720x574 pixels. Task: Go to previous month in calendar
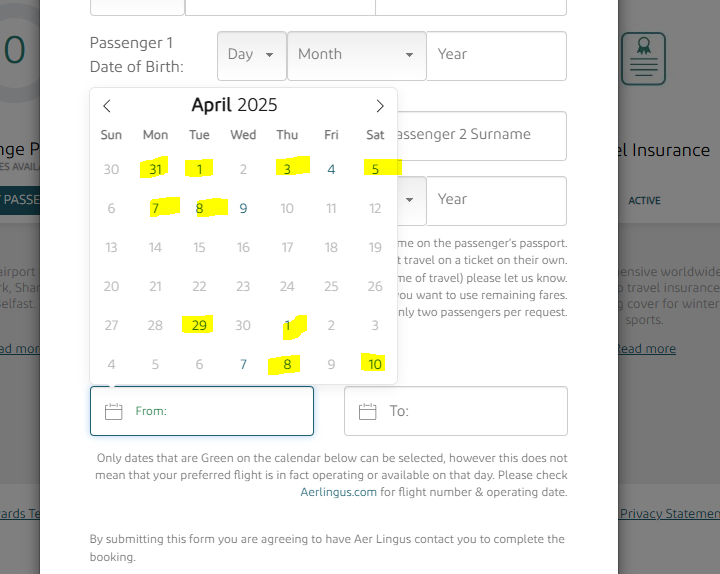click(107, 106)
